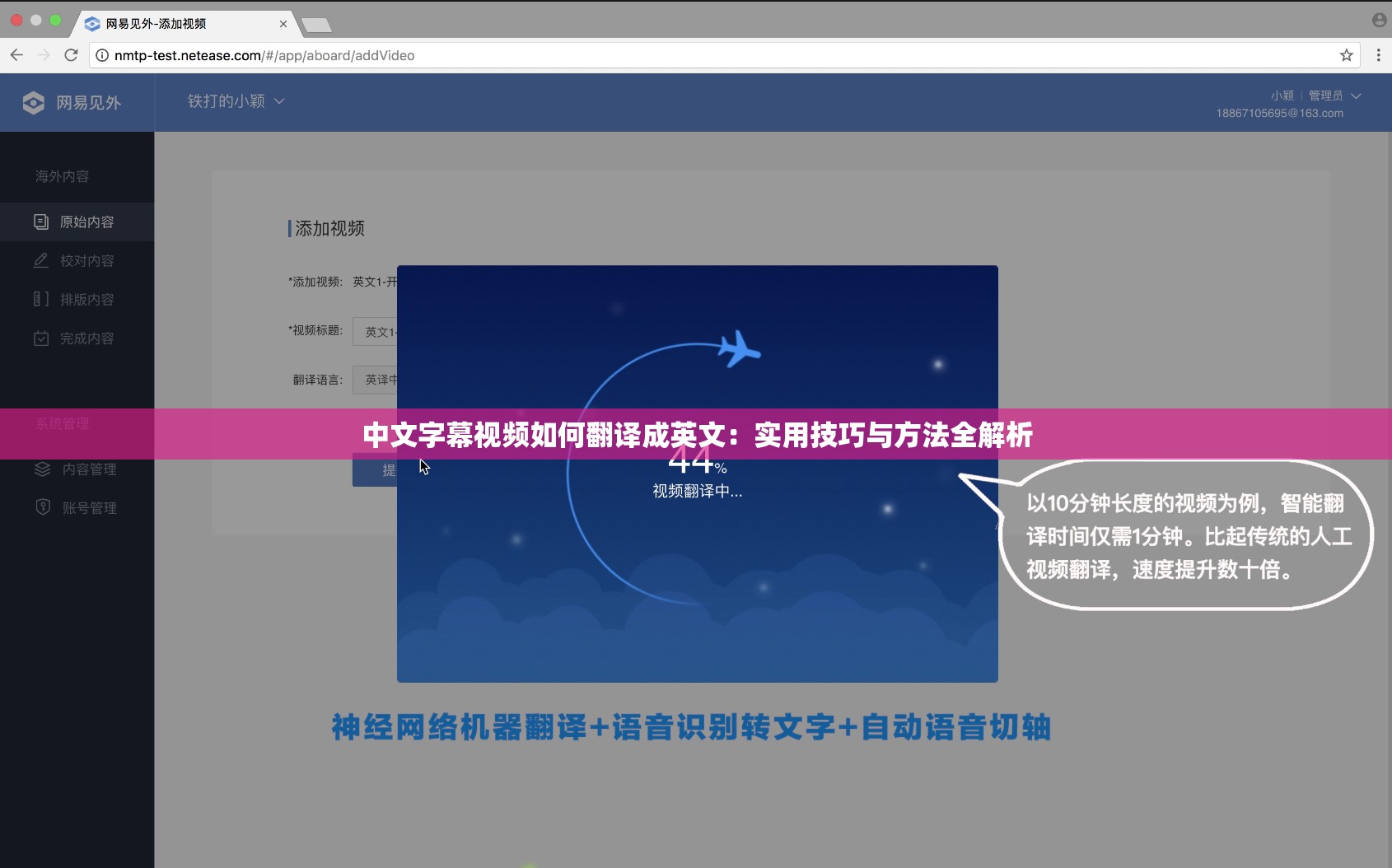Click the 校对内容 pencil icon
This screenshot has width=1392, height=868.
pos(41,260)
